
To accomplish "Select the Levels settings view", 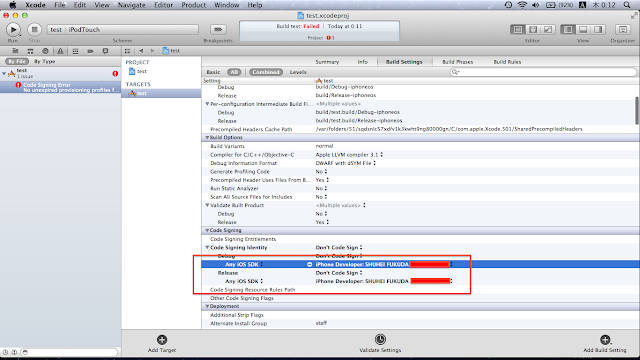I will tap(298, 72).
